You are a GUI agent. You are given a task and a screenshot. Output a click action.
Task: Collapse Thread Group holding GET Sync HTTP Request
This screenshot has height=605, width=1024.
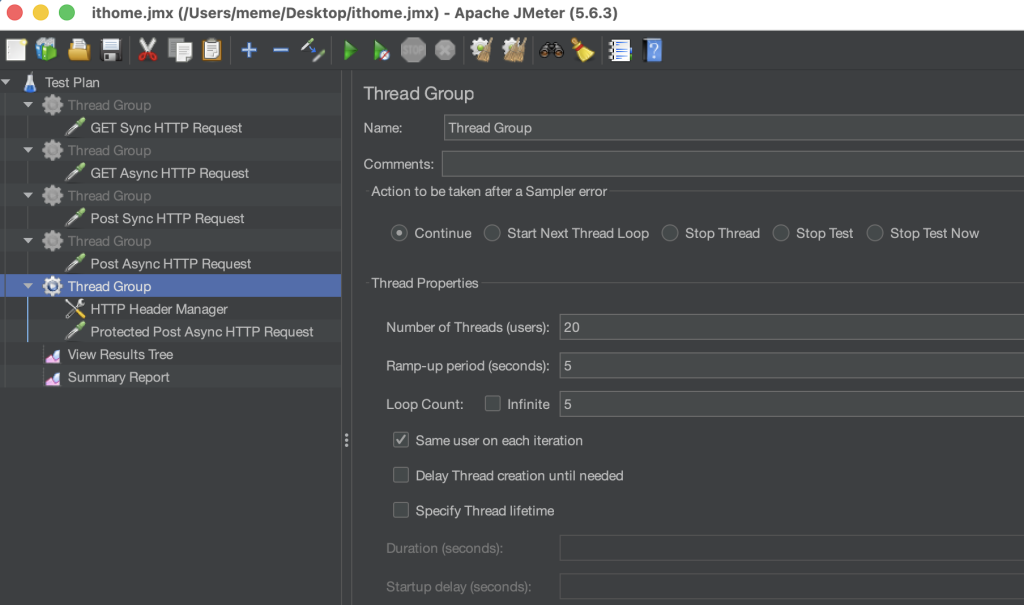pos(28,105)
